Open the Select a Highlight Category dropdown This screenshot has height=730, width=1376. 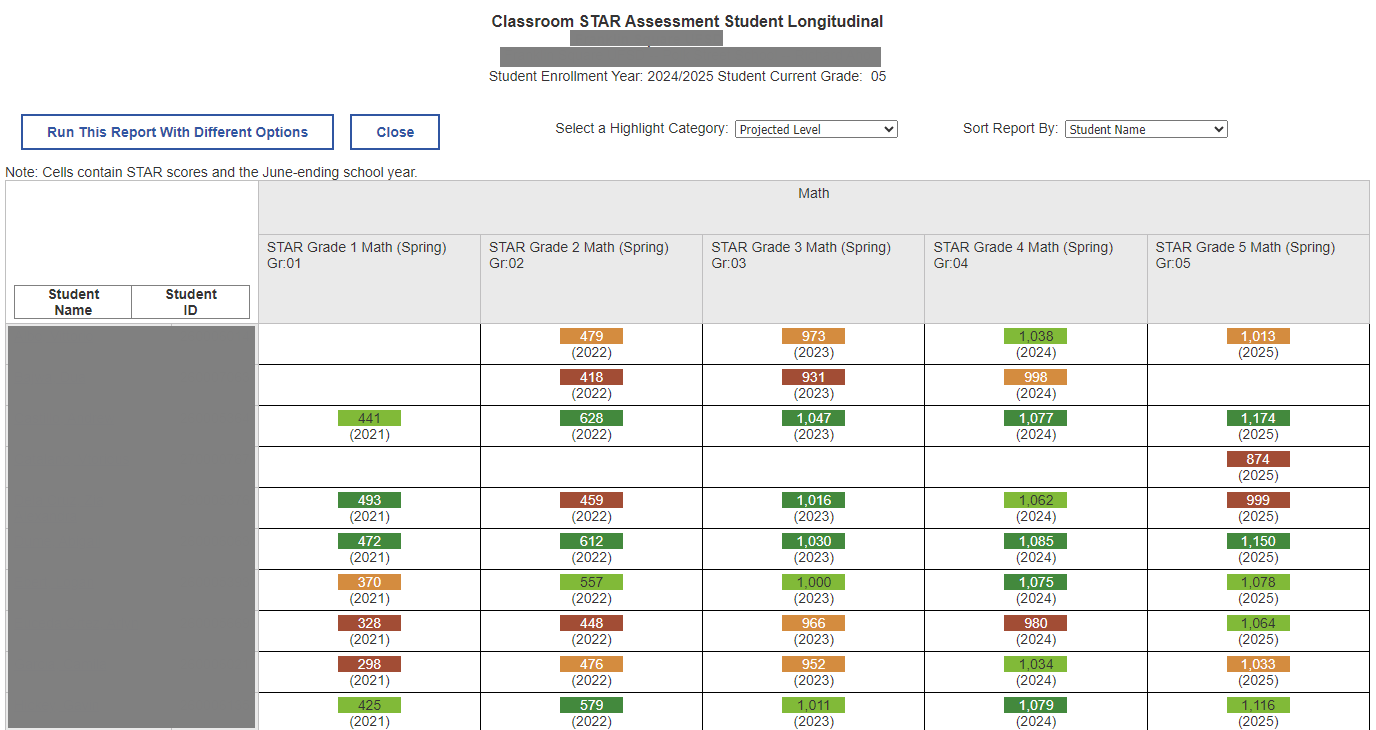[816, 129]
